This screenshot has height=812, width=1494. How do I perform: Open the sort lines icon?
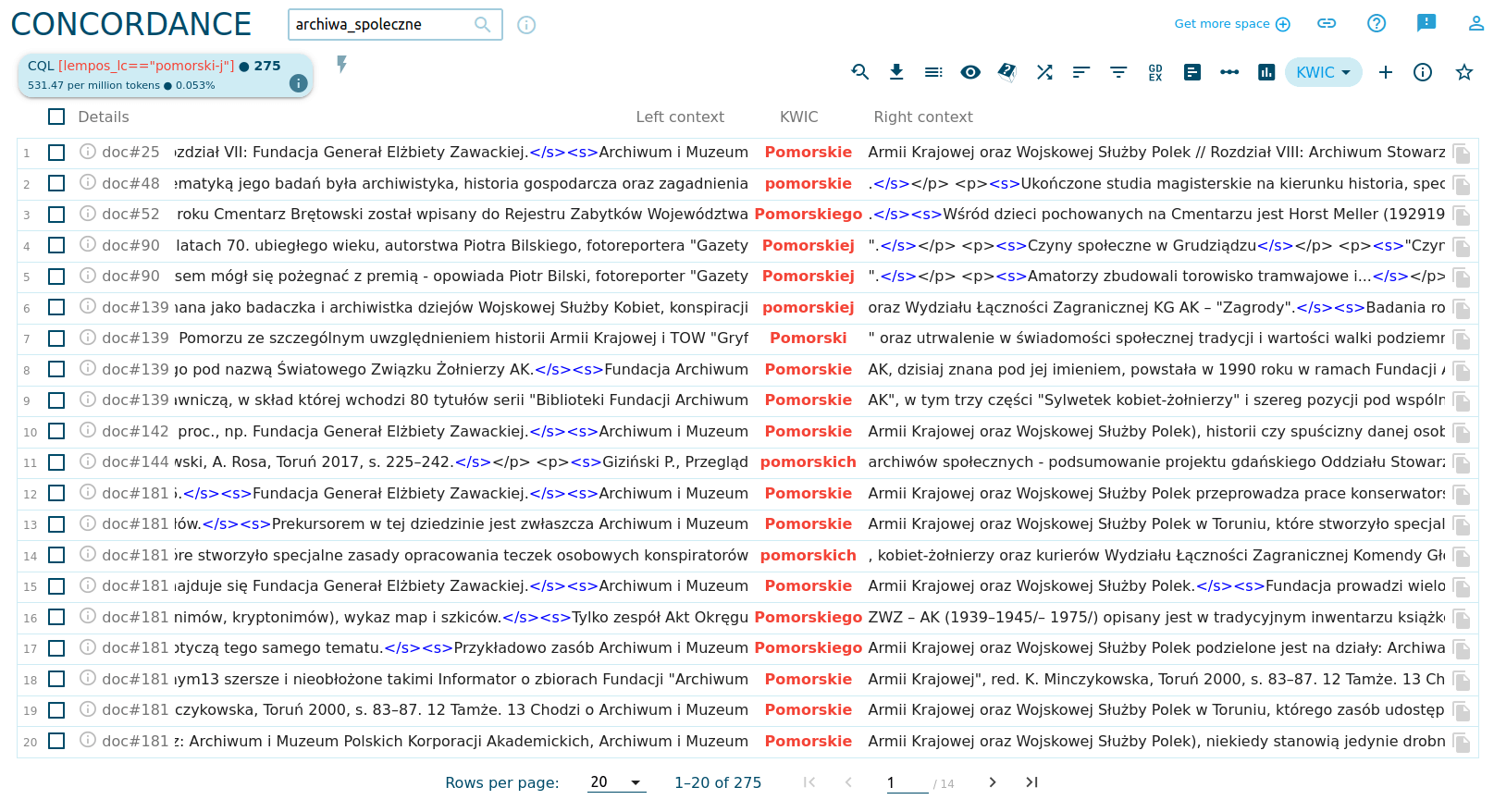coord(1081,72)
